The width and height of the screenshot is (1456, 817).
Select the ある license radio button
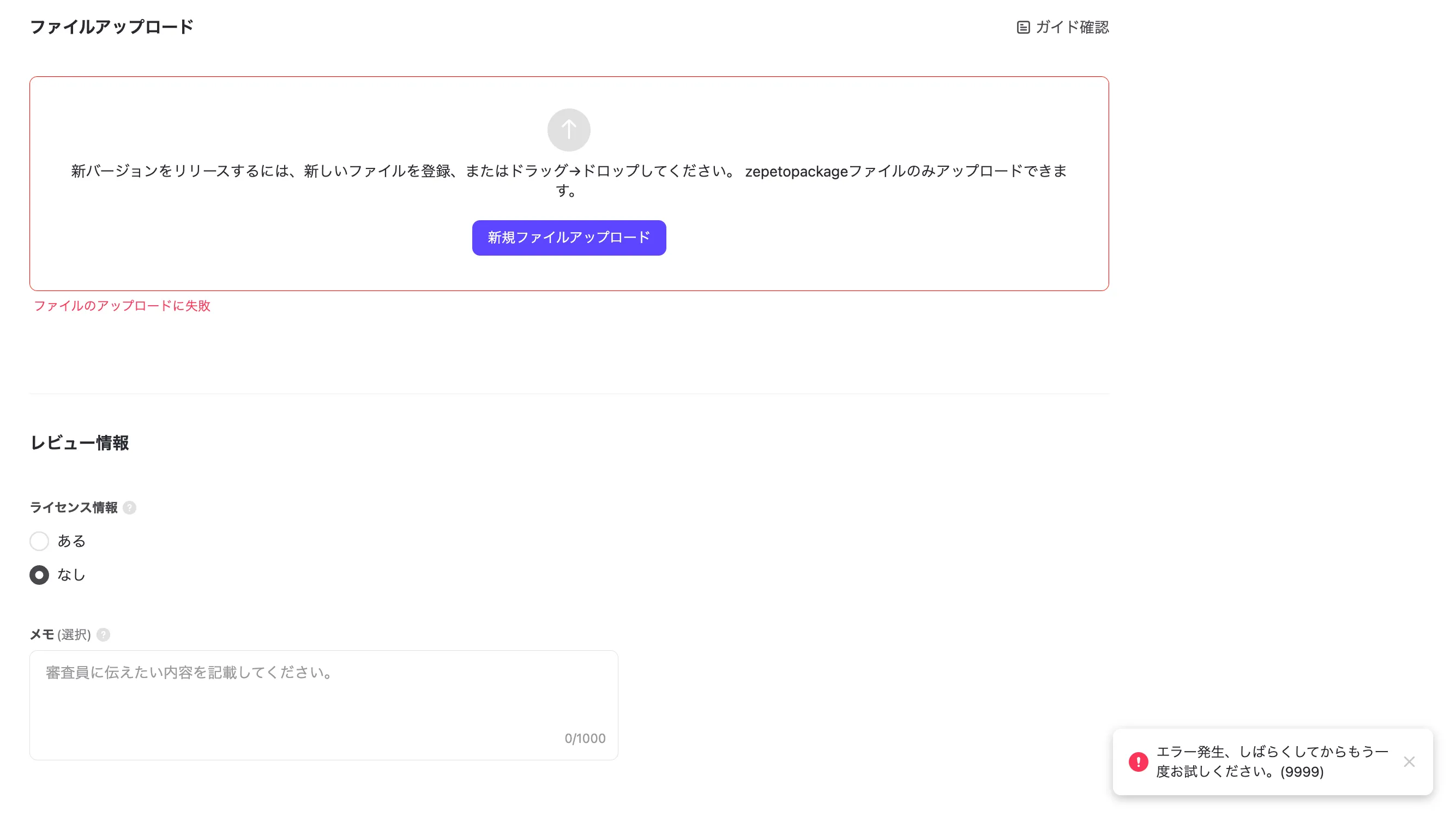coord(39,541)
